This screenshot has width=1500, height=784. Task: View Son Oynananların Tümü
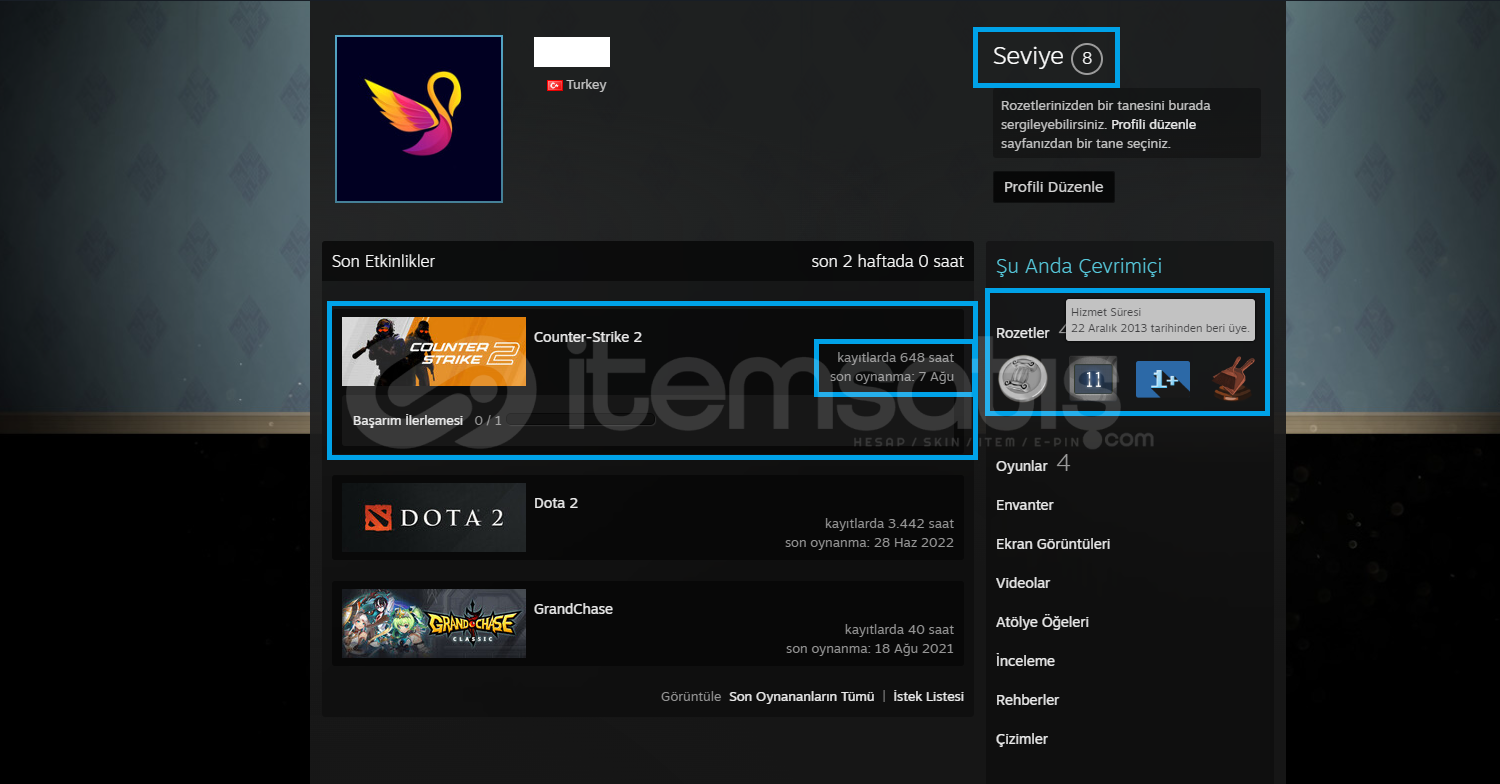tap(802, 696)
